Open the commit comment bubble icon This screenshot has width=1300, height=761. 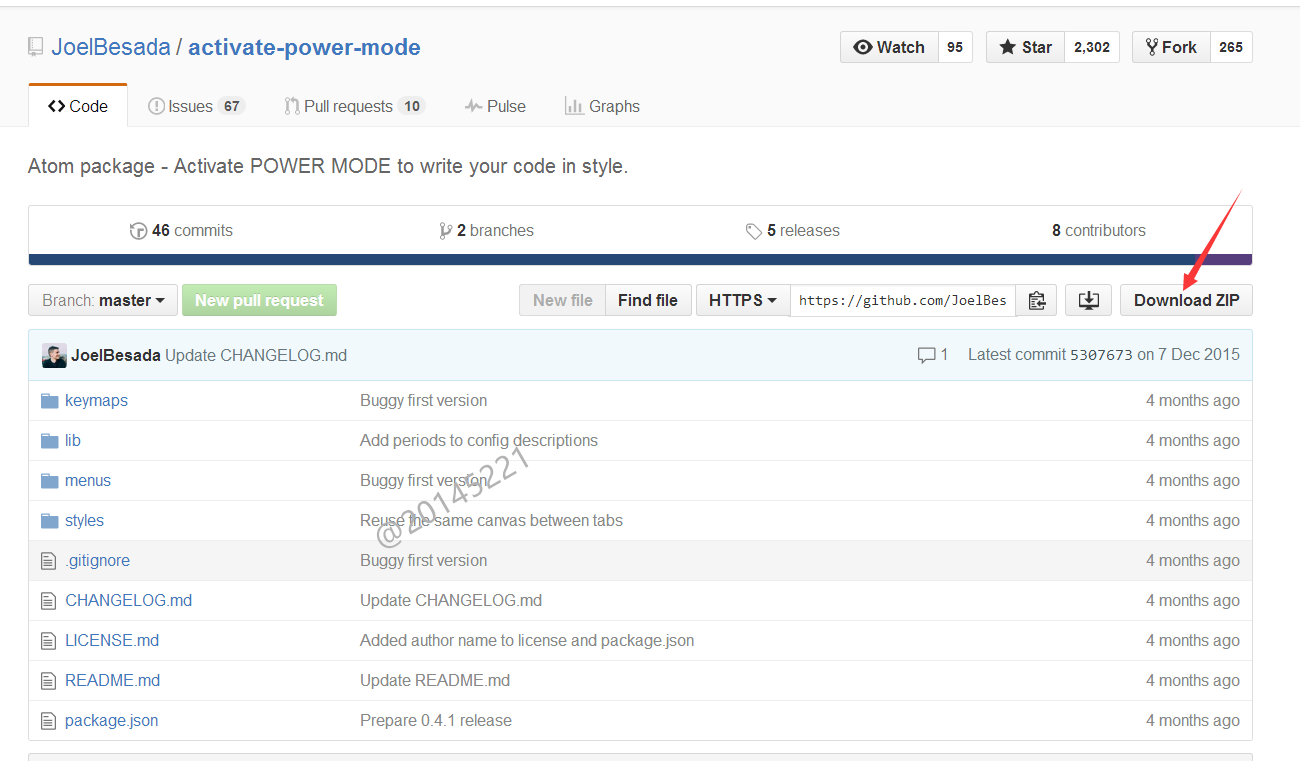coord(926,355)
